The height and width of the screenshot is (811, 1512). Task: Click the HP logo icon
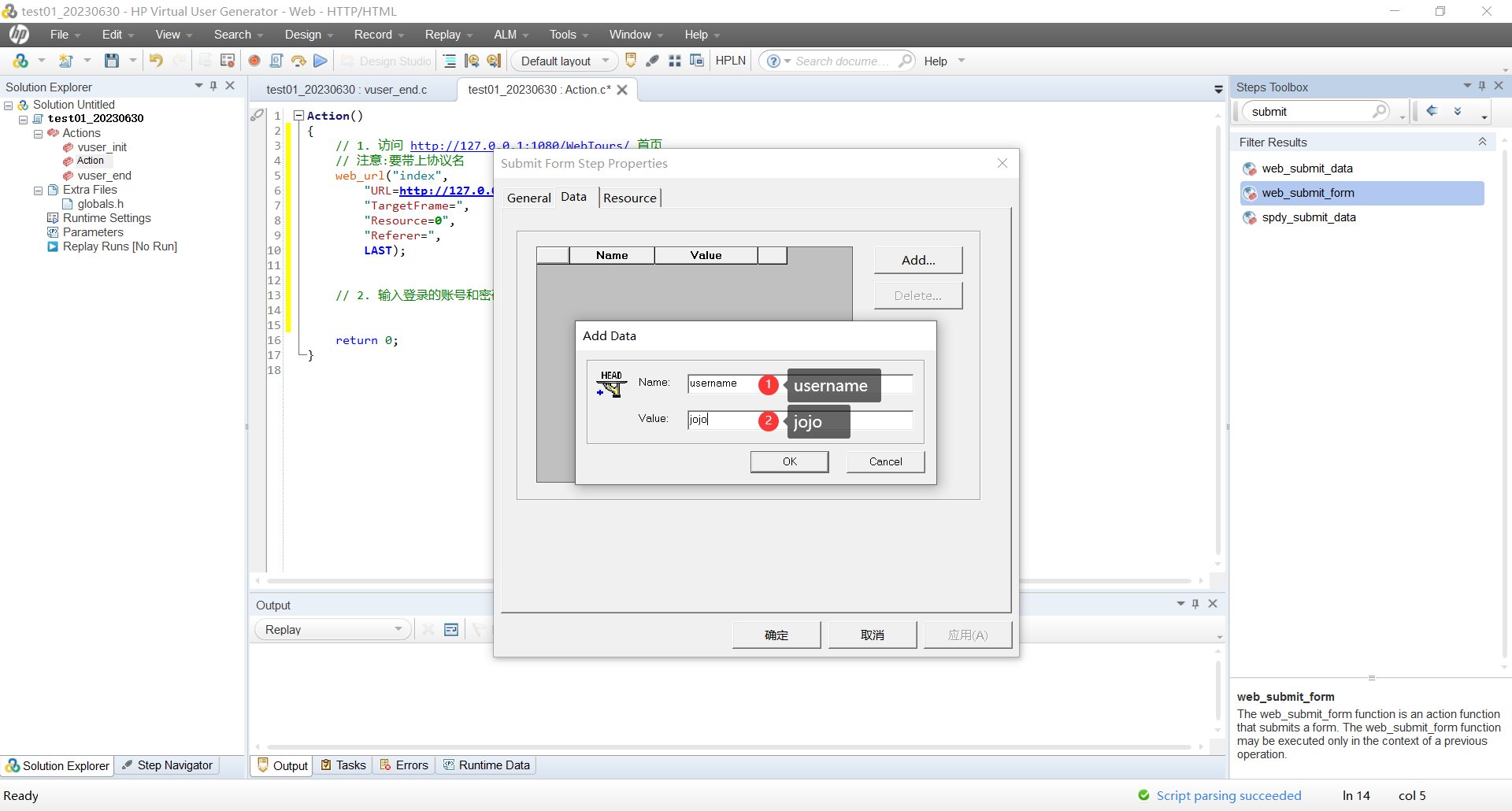pos(19,34)
